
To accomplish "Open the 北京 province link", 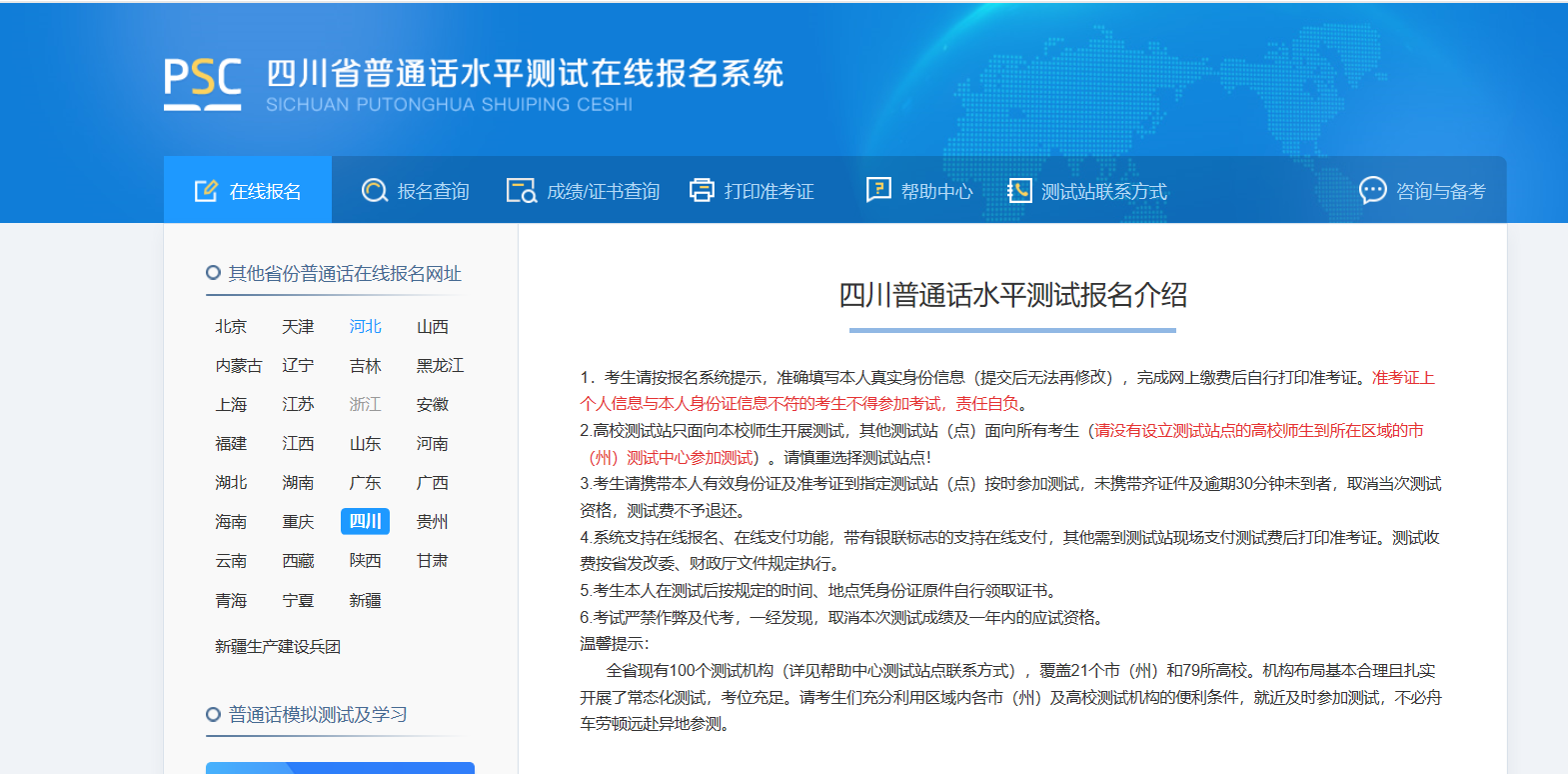I will pos(231,327).
